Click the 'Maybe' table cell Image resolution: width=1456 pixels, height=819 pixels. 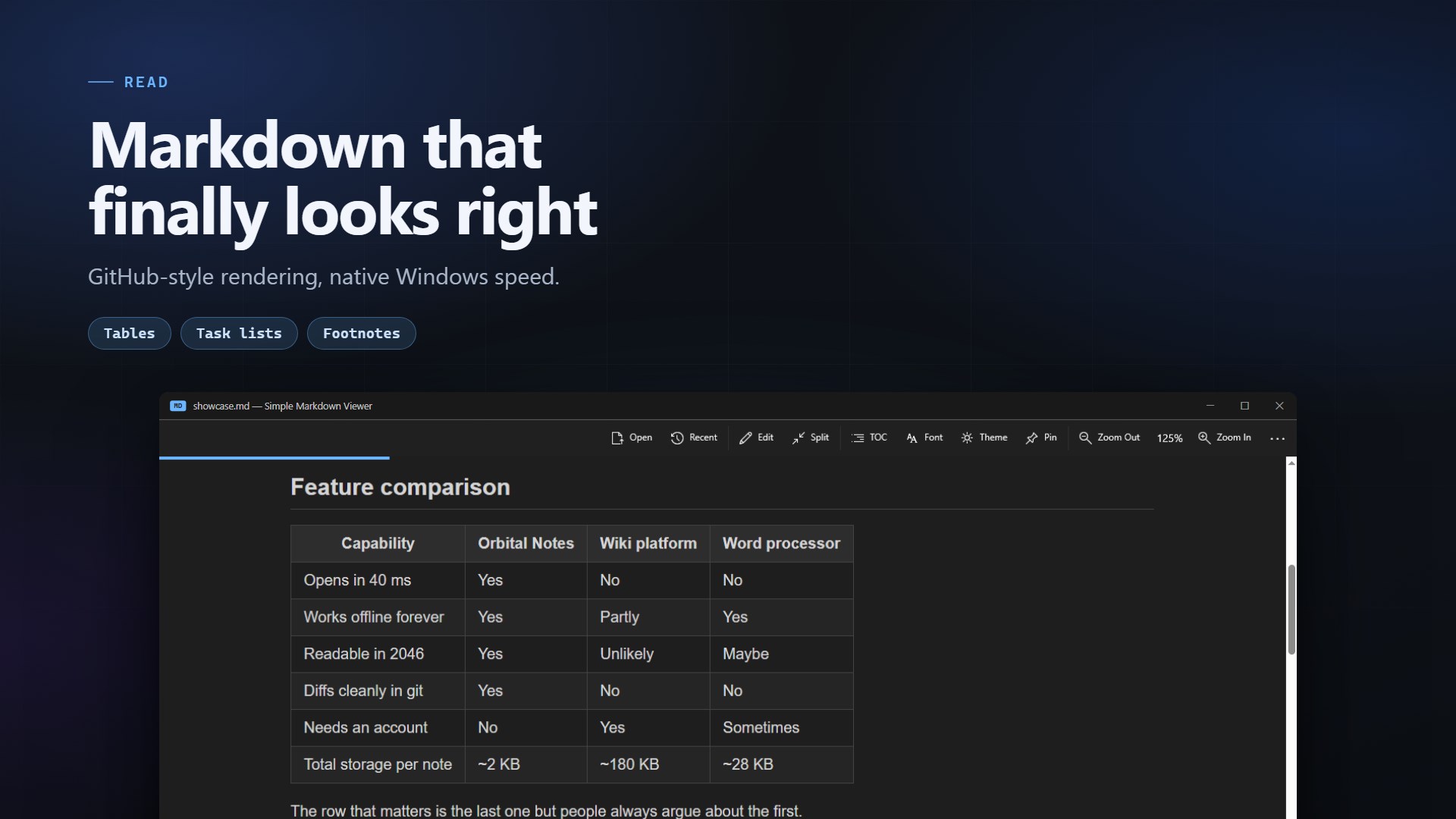coord(781,654)
